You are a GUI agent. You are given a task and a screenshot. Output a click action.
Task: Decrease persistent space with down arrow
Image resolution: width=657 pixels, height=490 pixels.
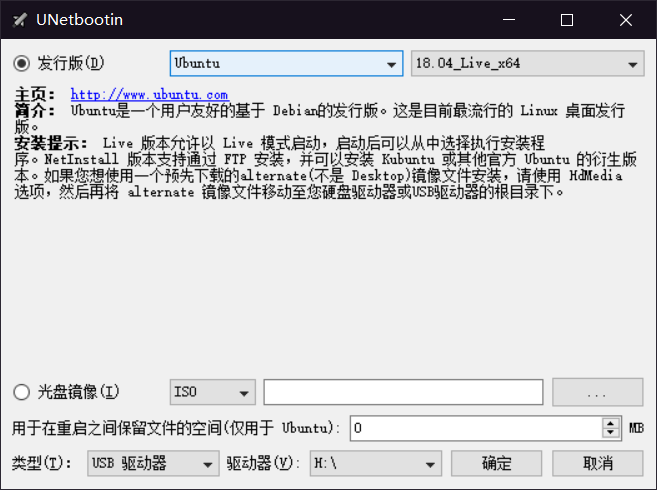611,433
